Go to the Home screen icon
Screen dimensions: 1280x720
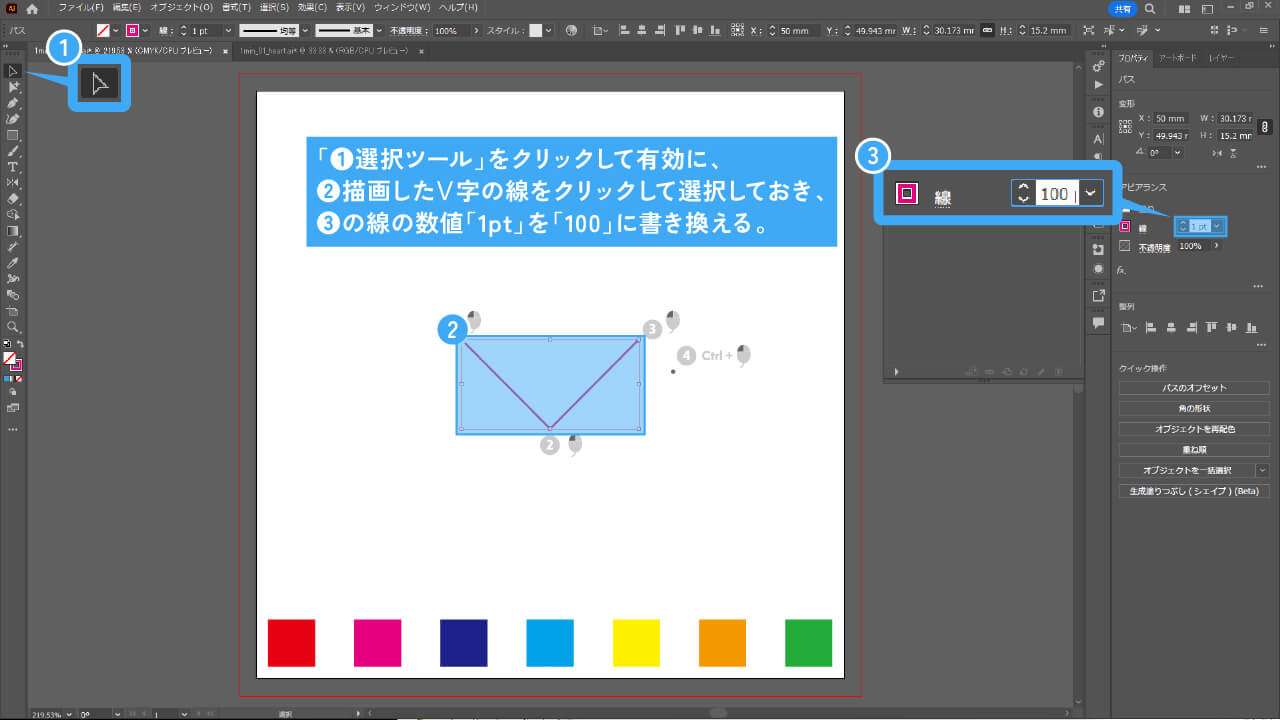click(32, 8)
